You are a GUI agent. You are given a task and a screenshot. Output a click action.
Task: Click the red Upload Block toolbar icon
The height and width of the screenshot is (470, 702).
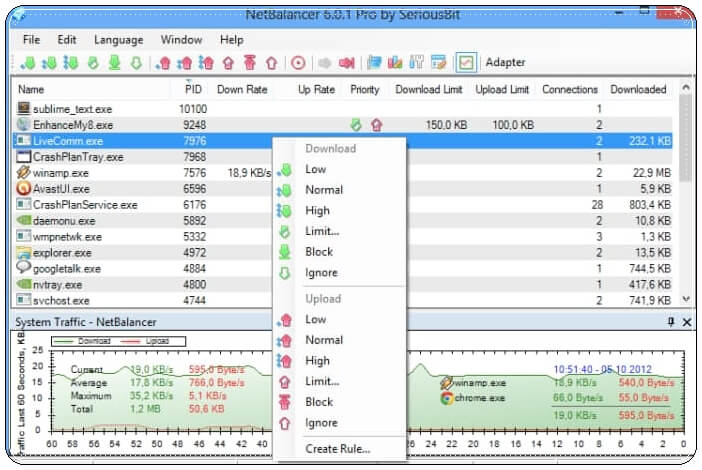click(x=250, y=63)
